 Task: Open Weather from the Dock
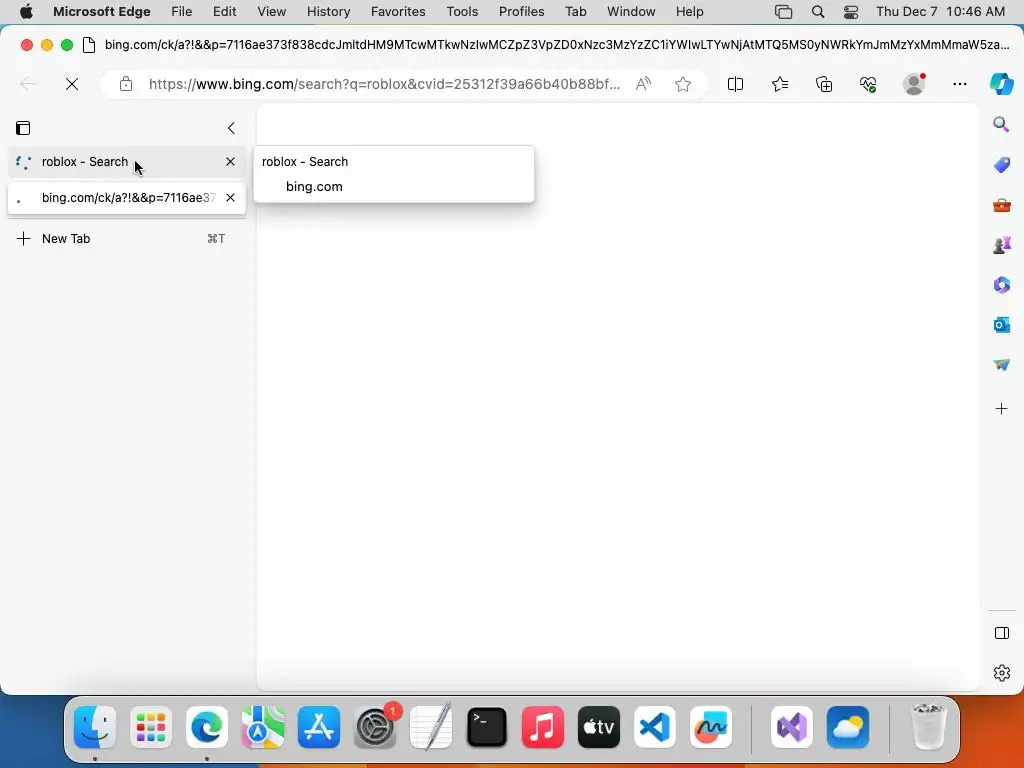(848, 727)
